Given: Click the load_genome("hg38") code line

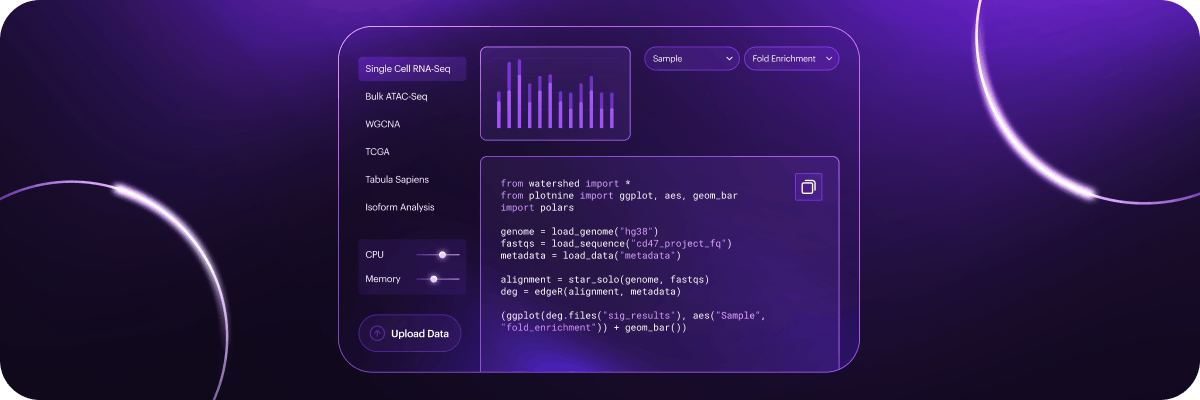Looking at the screenshot, I should tap(579, 232).
